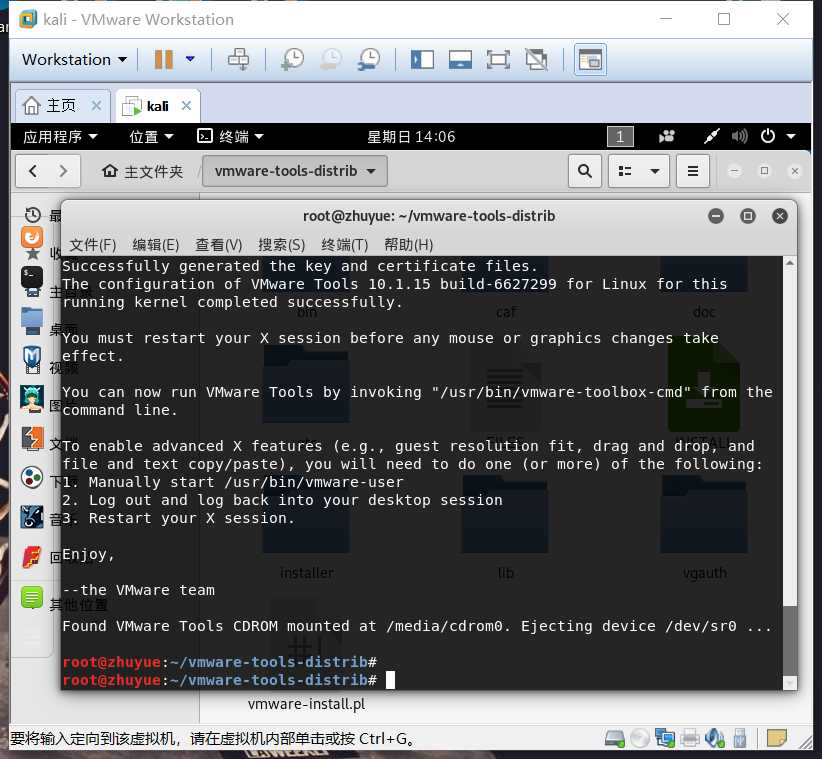
Task: Click the message log note icon
Action: 776,739
